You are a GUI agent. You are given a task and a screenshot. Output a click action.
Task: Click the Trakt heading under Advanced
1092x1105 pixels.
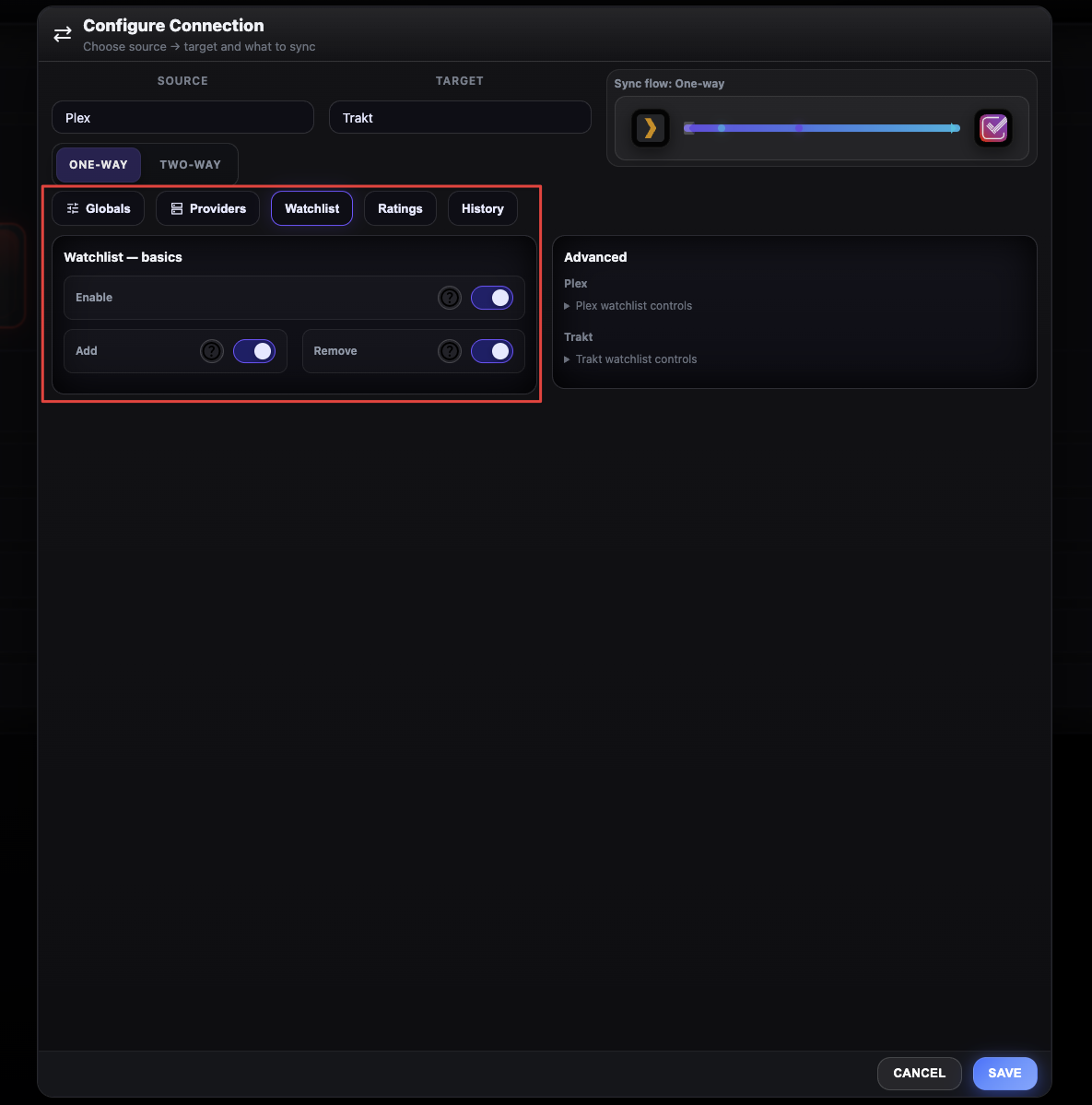tap(579, 337)
